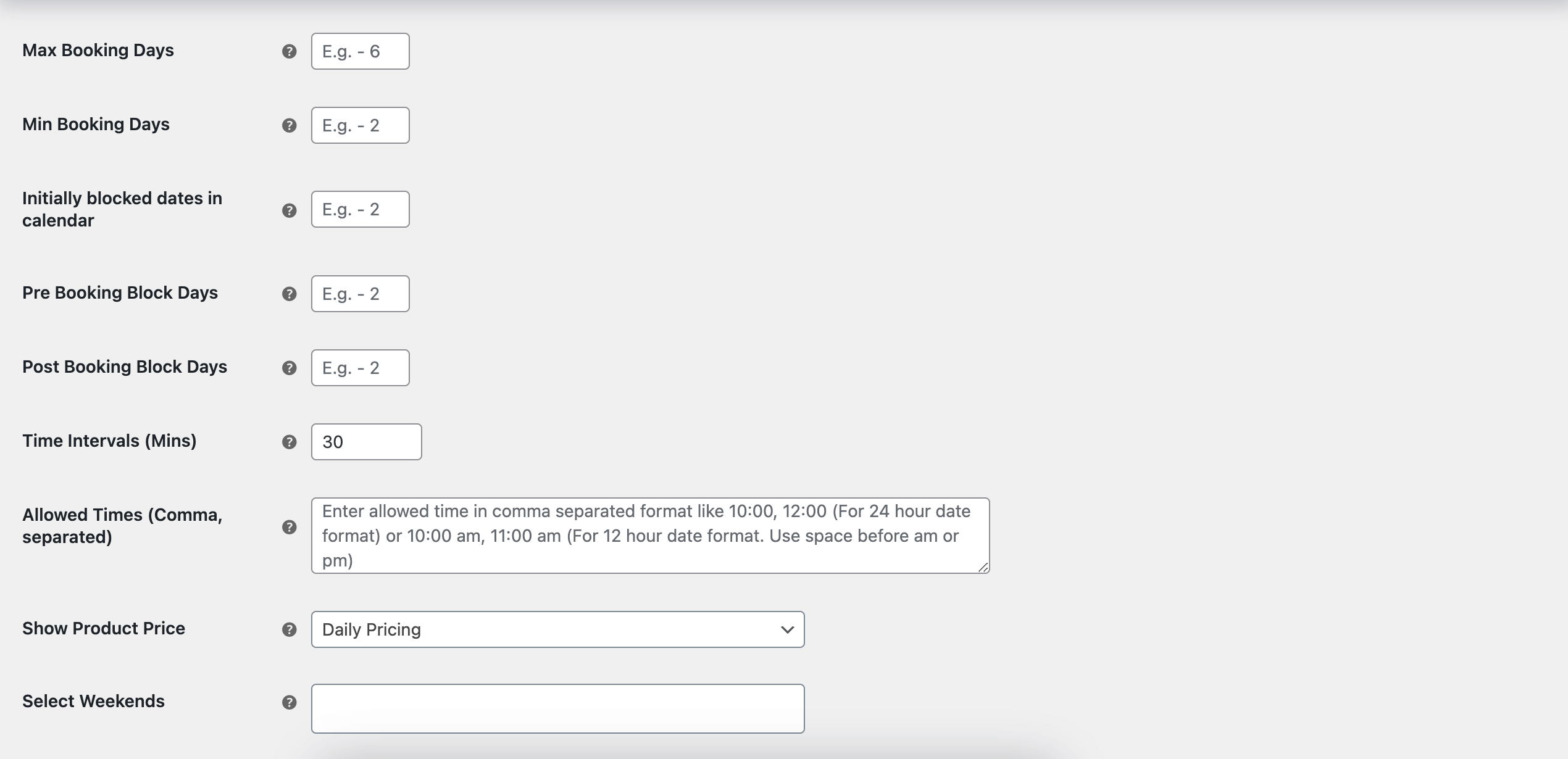1568x759 pixels.
Task: Click the help icon next to Pre Booking Block Days
Action: pyautogui.click(x=289, y=293)
